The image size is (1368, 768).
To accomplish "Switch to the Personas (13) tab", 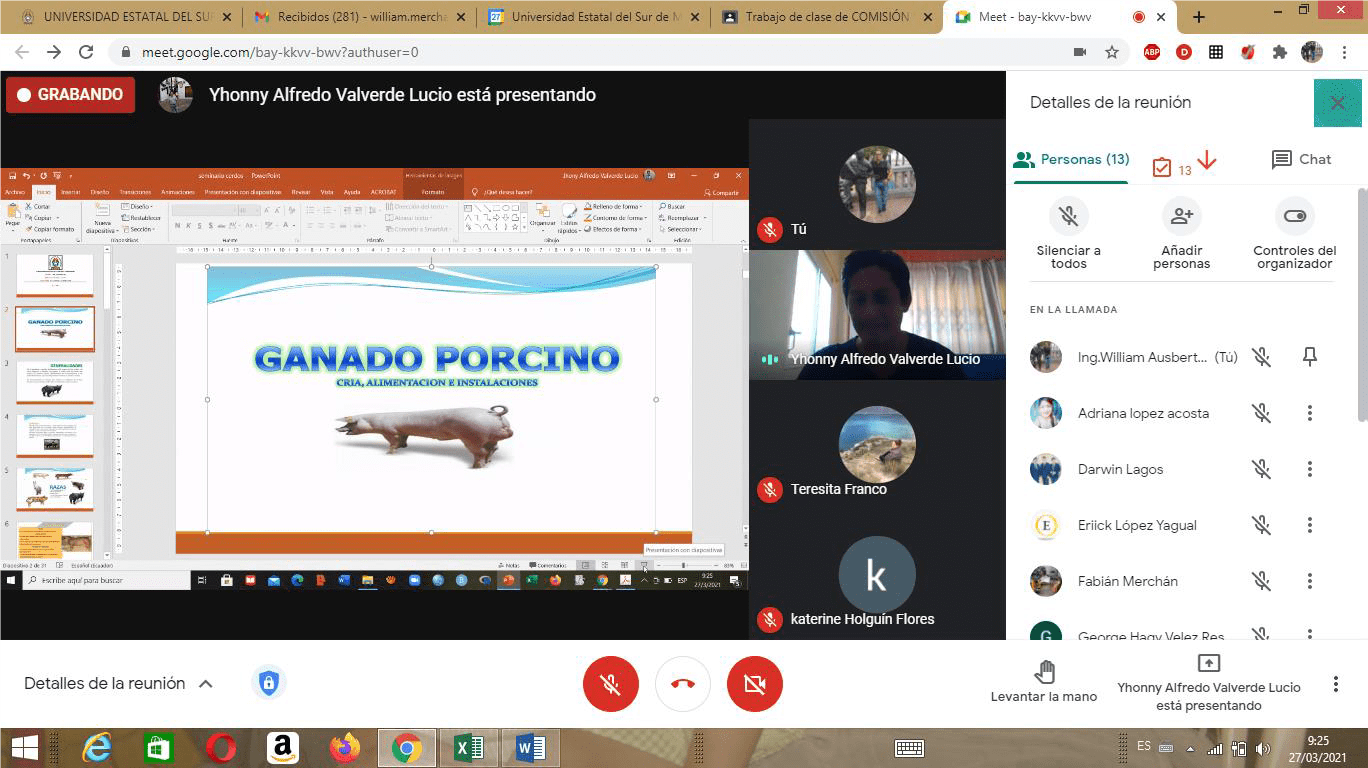I will pos(1071,159).
